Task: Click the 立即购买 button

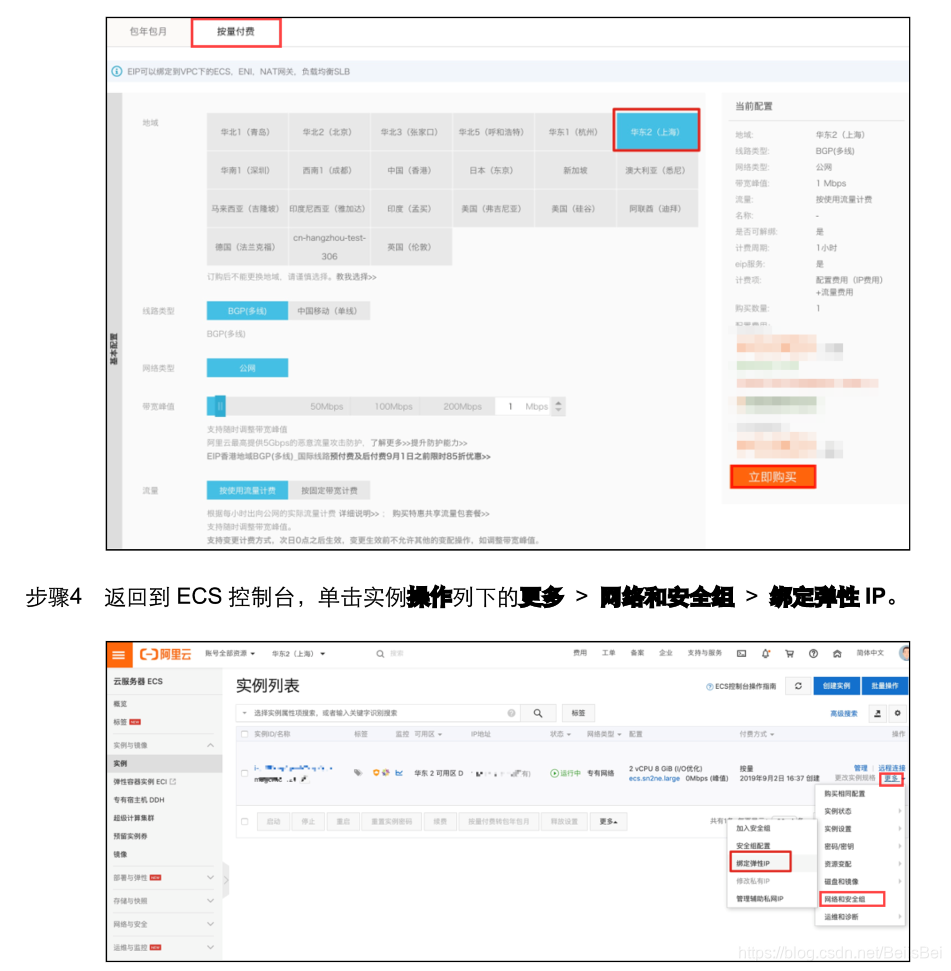Action: [773, 477]
